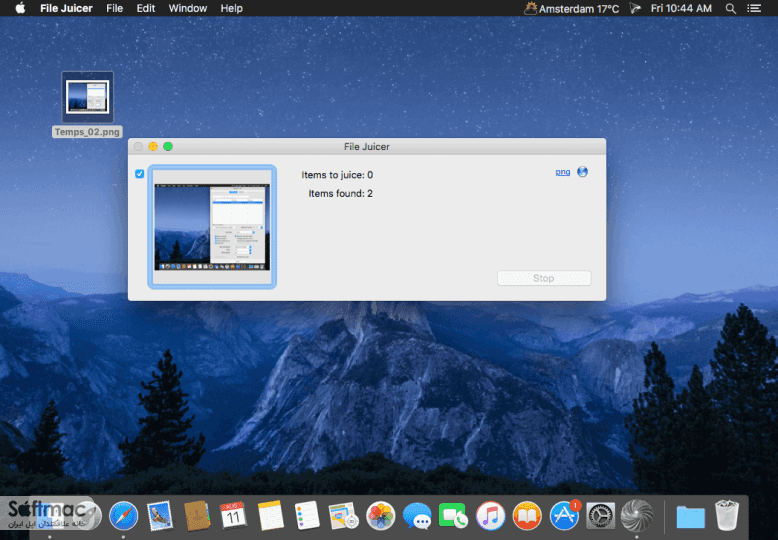Open Calendar in the Dock
Image resolution: width=778 pixels, height=540 pixels.
233,516
